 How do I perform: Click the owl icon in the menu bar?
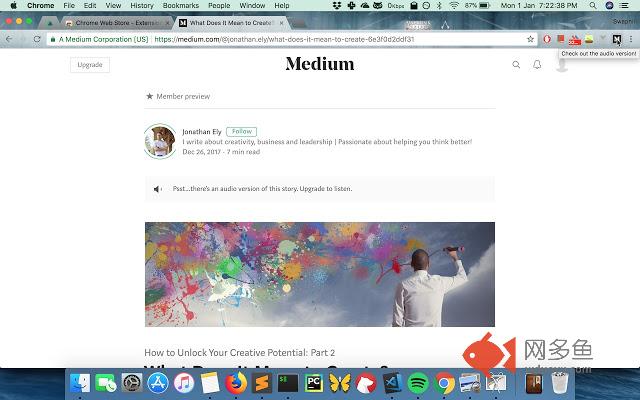click(x=378, y=5)
